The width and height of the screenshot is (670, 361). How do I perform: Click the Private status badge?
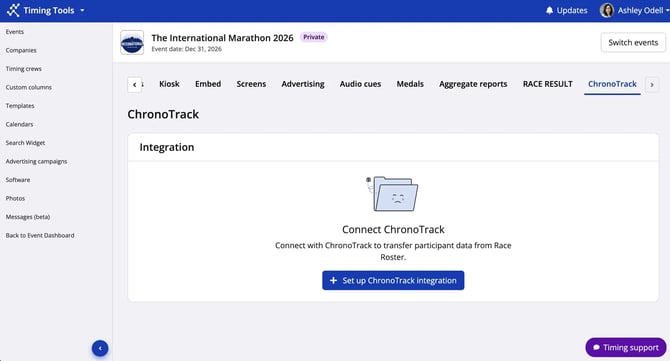314,37
